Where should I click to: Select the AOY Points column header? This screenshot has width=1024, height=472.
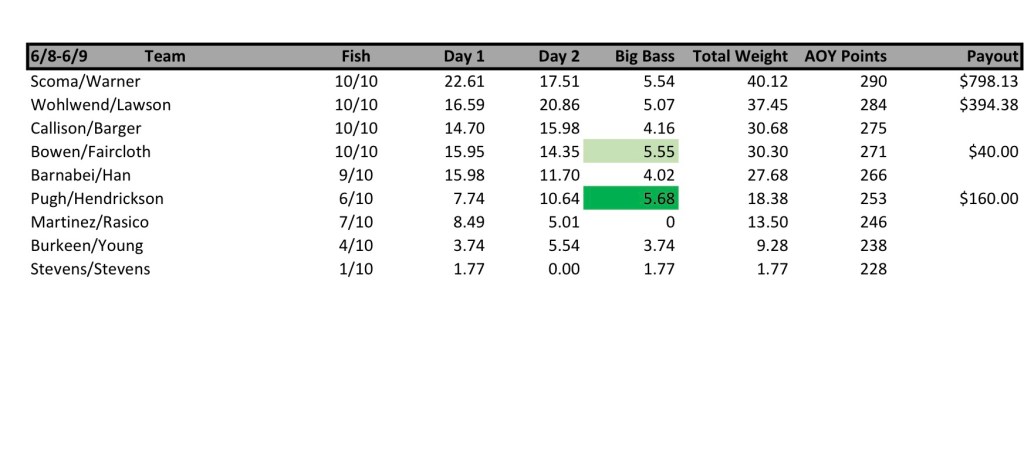click(845, 57)
